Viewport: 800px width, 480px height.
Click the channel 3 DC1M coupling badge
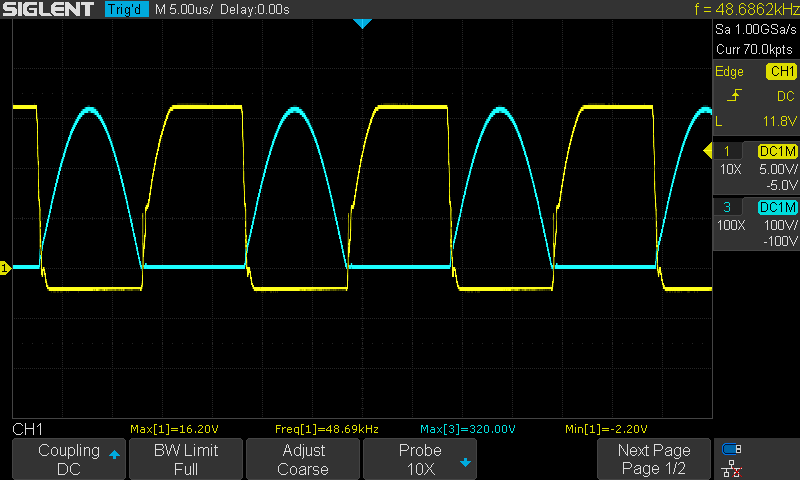777,207
